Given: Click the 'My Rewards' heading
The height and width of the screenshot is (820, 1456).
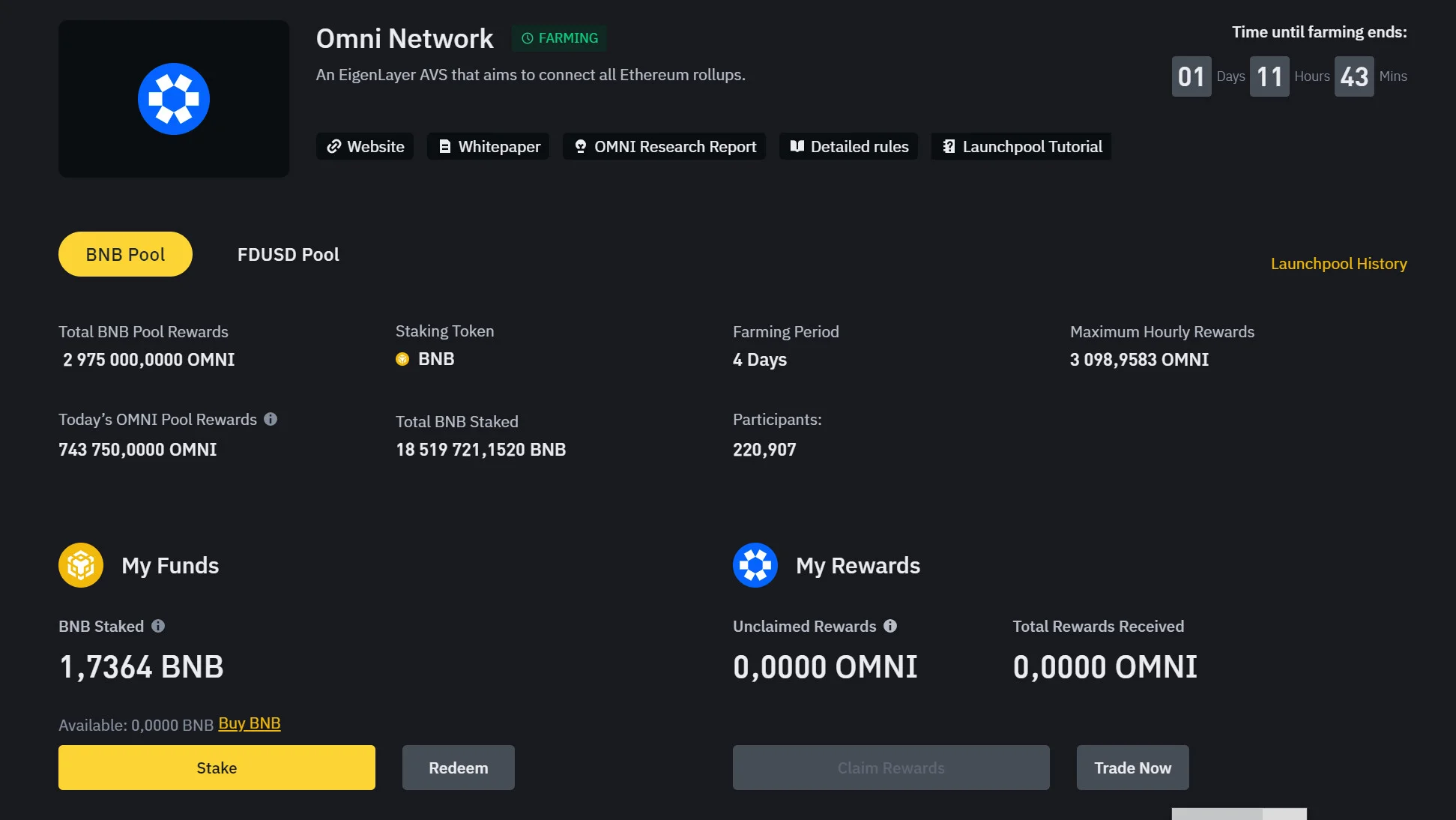Looking at the screenshot, I should coord(858,565).
